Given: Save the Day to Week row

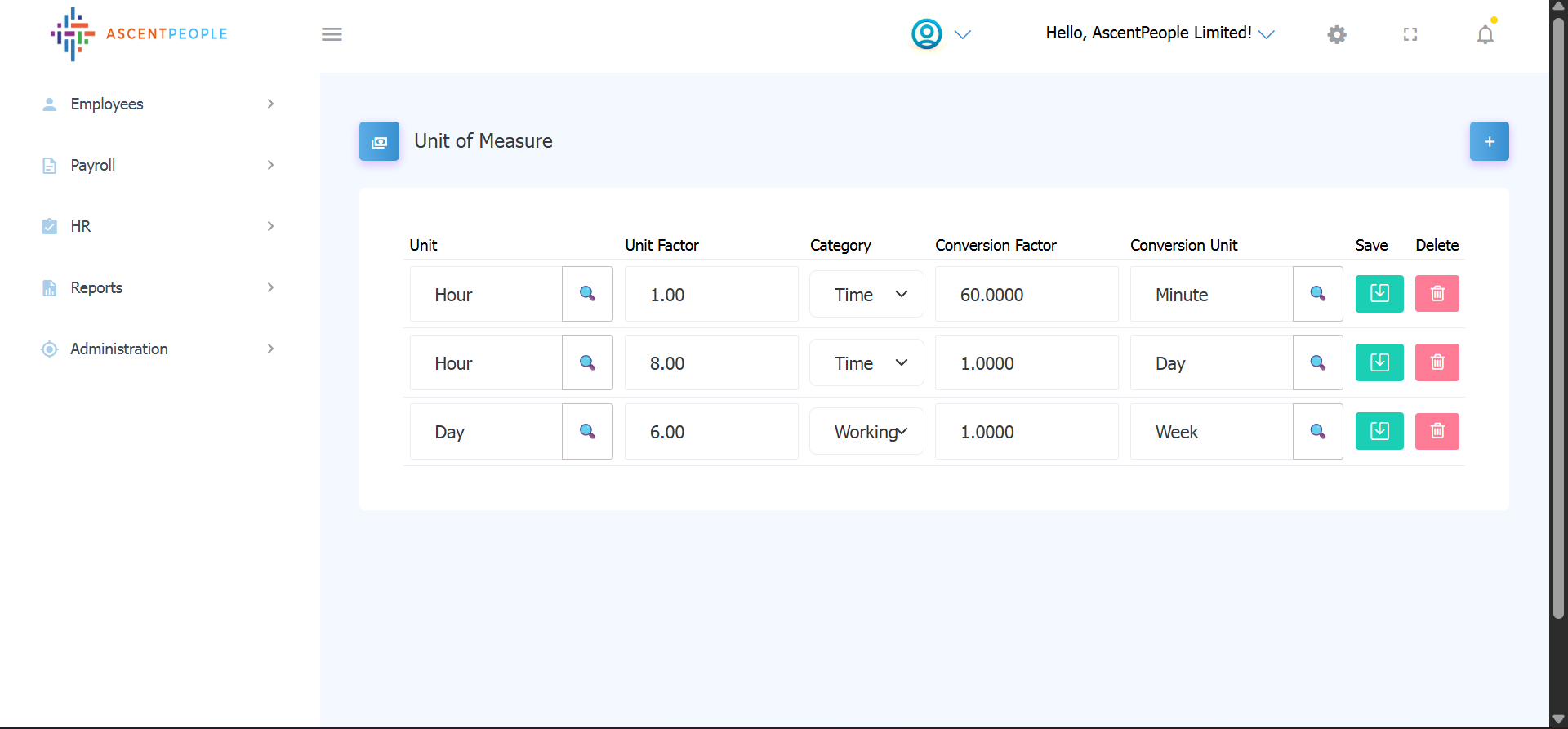Looking at the screenshot, I should (x=1379, y=431).
